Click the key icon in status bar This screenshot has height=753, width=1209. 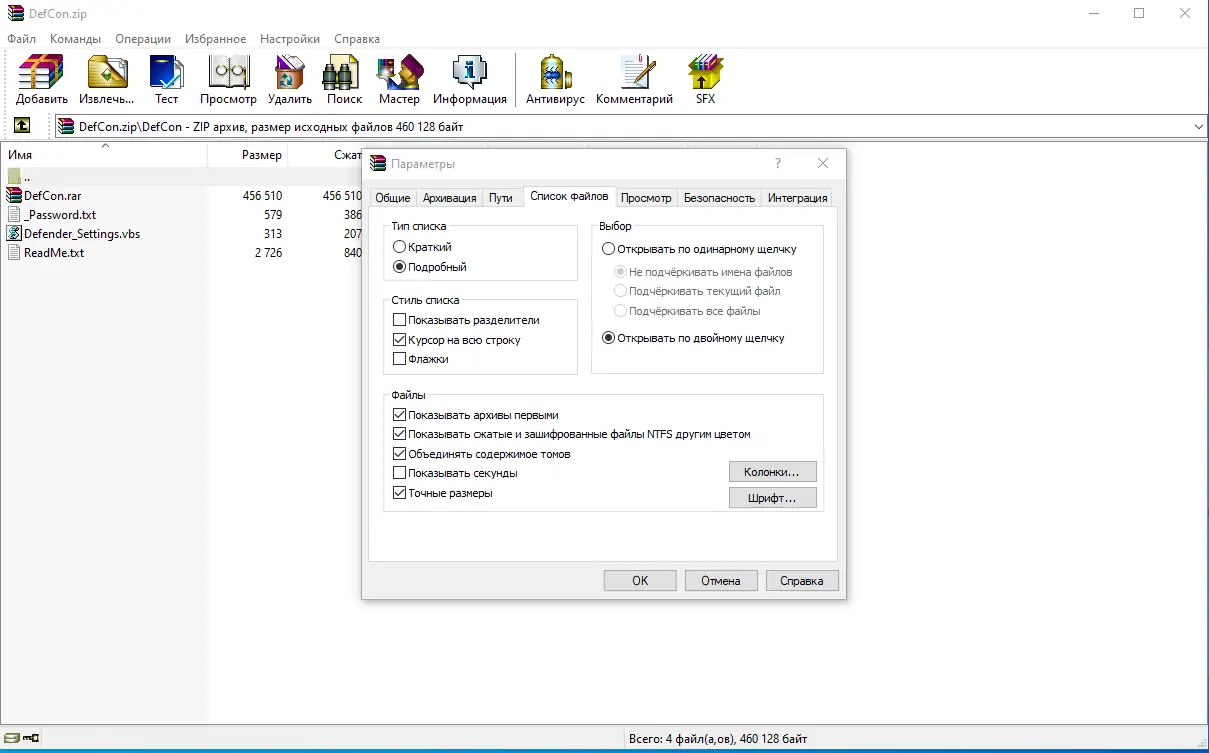(31, 739)
